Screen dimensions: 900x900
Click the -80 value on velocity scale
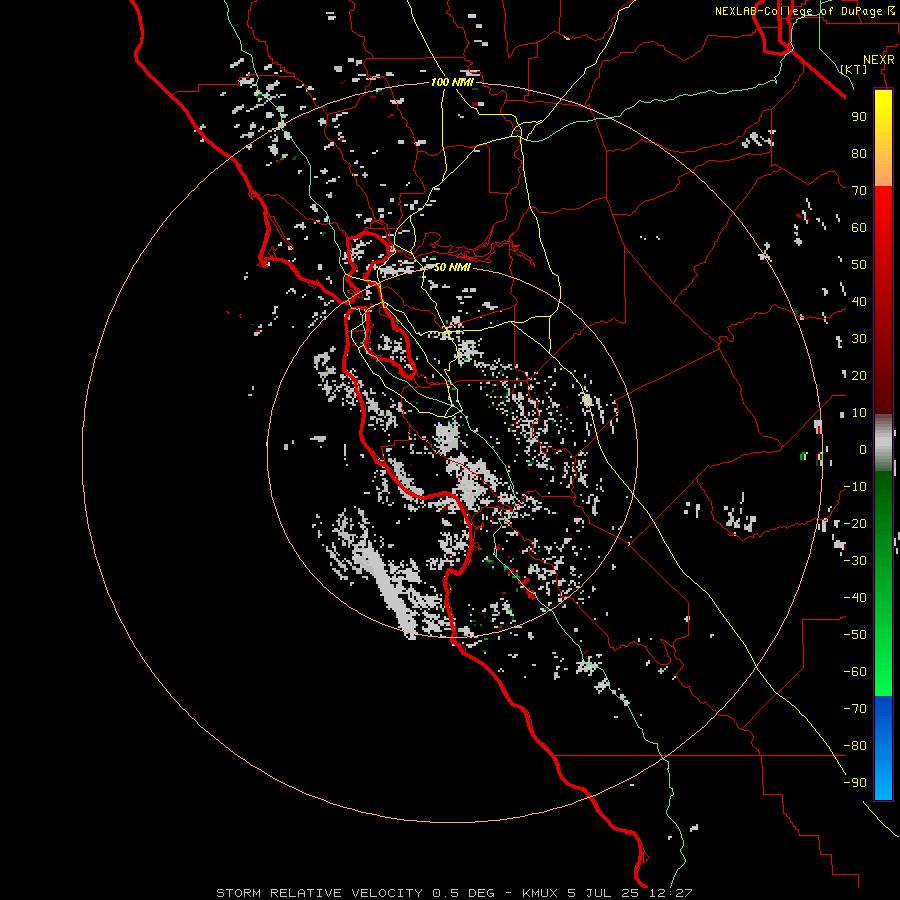pyautogui.click(x=855, y=746)
